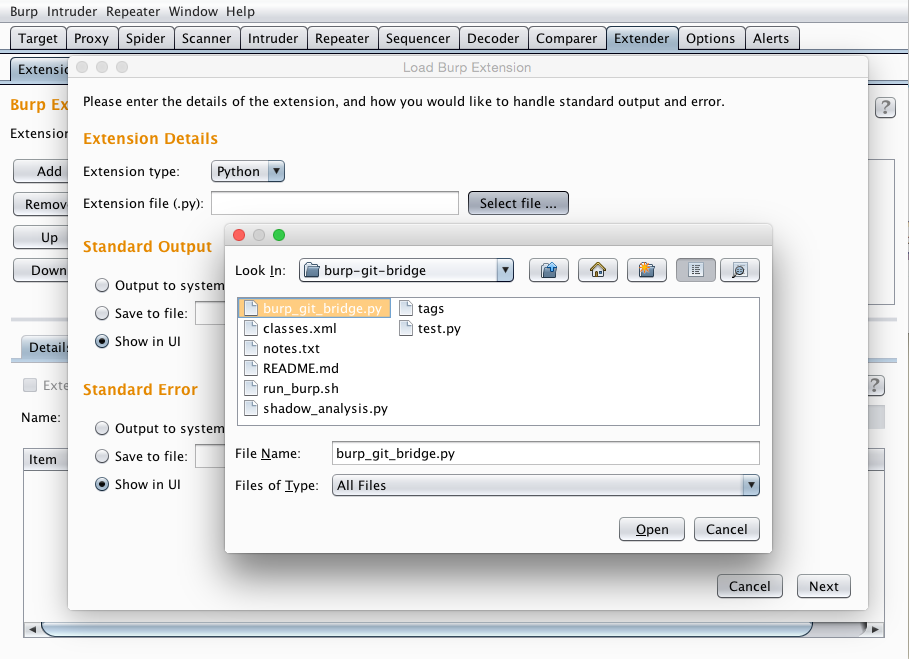The image size is (909, 659).
Task: Click the Down button in extensions list
Action: coord(41,270)
